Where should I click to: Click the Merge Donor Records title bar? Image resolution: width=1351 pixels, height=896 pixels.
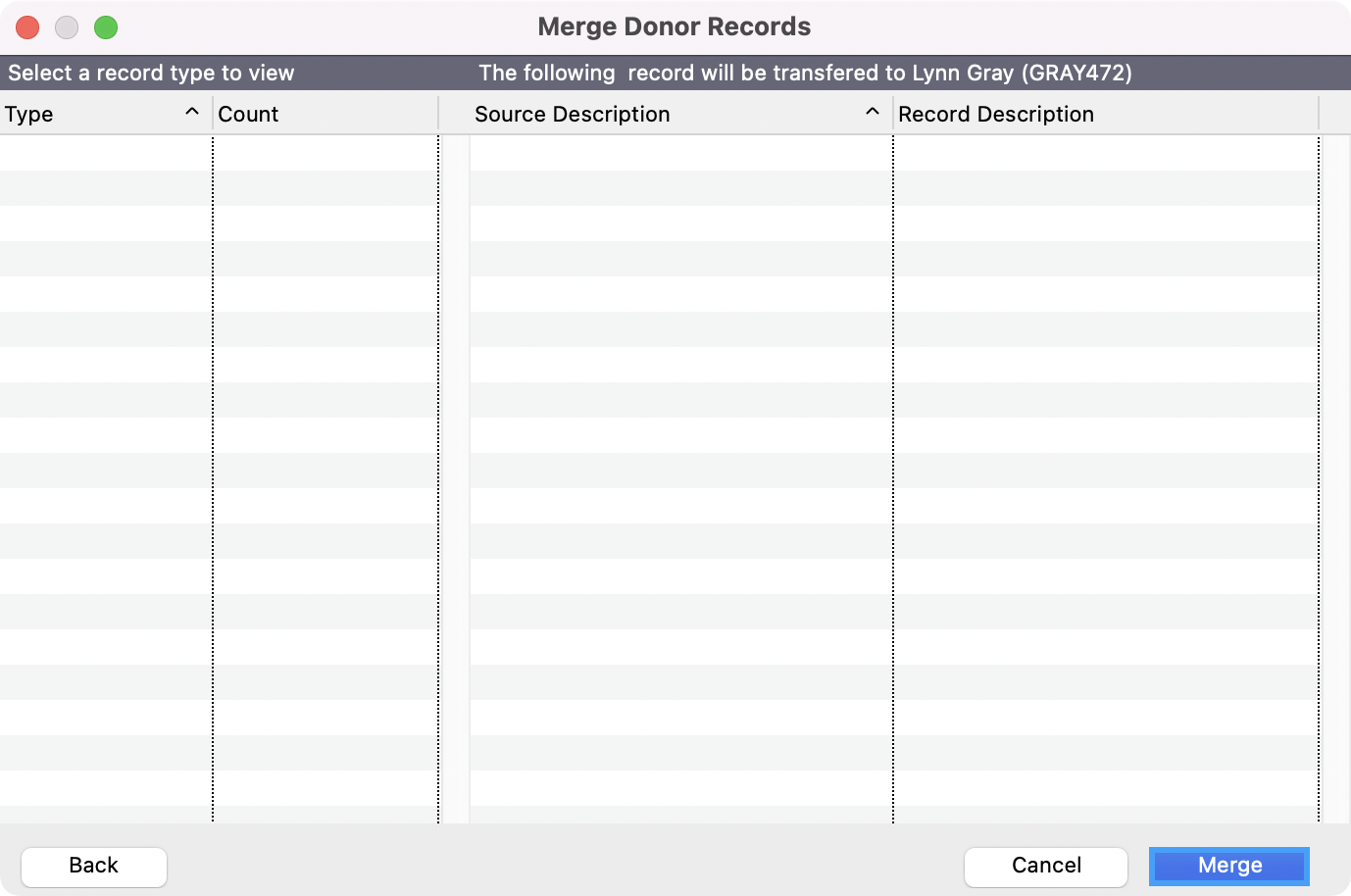coord(675,27)
